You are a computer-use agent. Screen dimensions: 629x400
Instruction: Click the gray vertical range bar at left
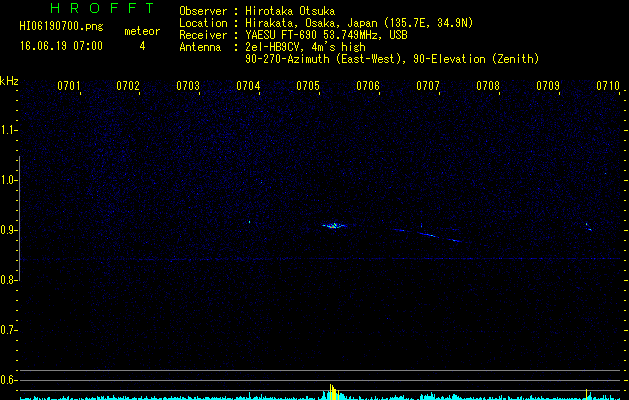tap(20, 218)
